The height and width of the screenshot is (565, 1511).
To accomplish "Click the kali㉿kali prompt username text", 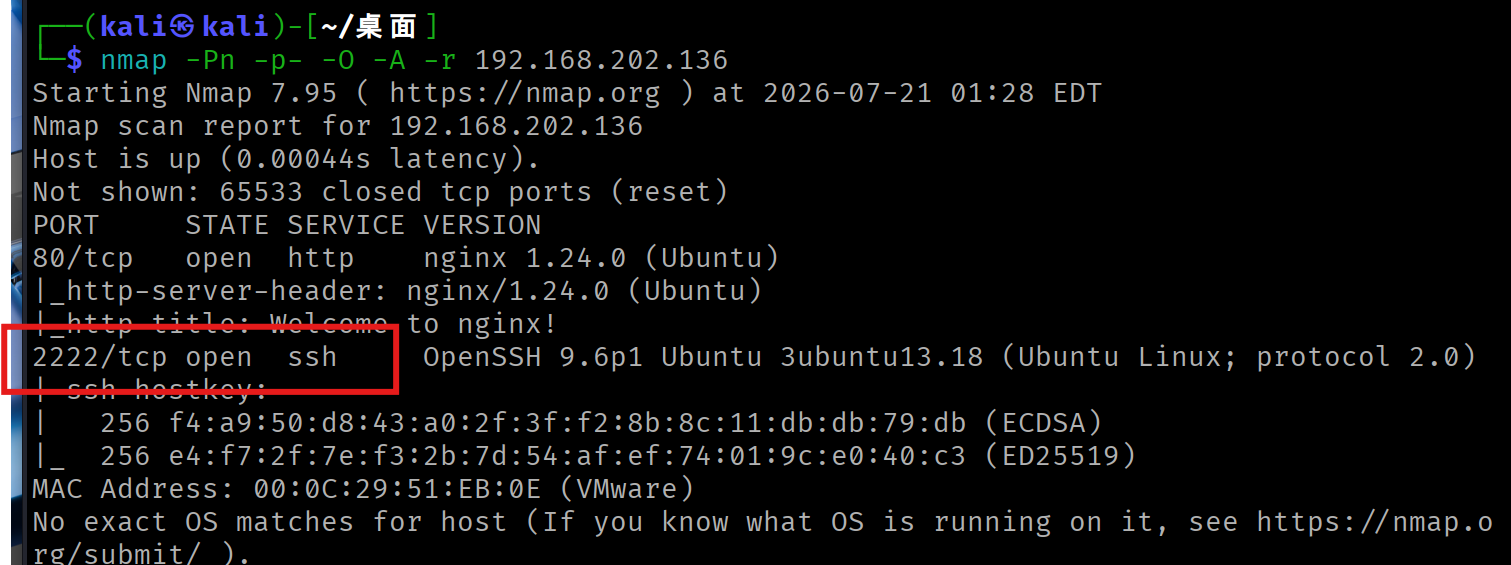I will (x=186, y=27).
